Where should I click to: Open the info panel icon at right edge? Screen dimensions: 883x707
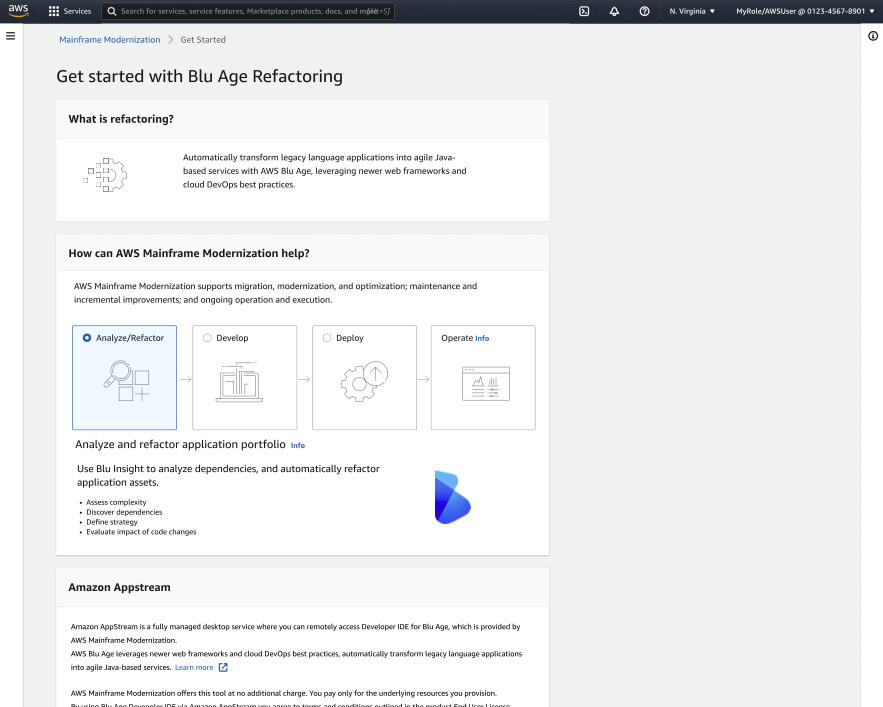[x=873, y=36]
